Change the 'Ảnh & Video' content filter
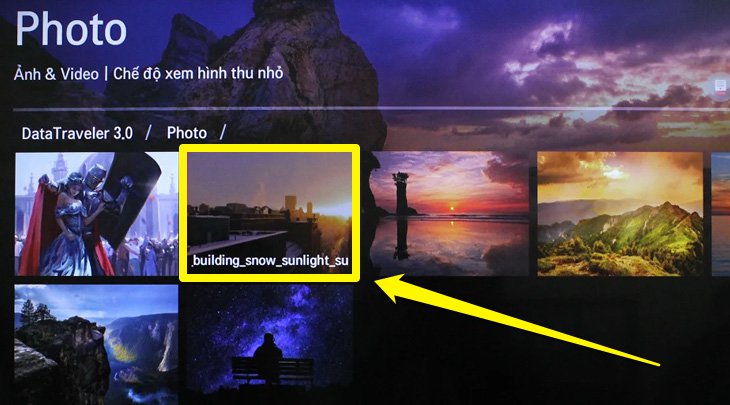The image size is (730, 405). [x=56, y=74]
